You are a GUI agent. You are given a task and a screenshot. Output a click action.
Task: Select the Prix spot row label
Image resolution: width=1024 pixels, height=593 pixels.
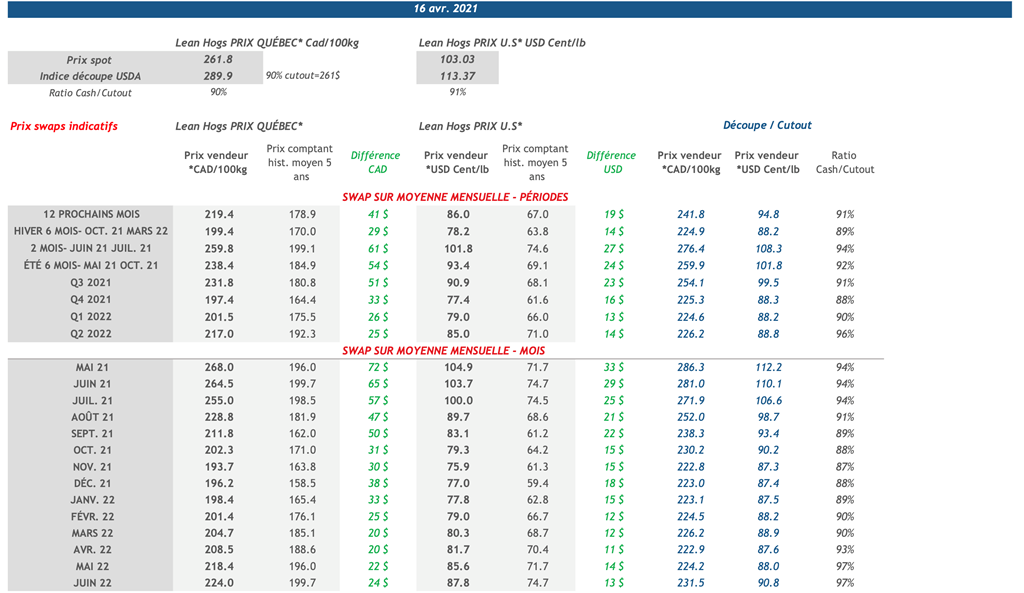[89, 61]
